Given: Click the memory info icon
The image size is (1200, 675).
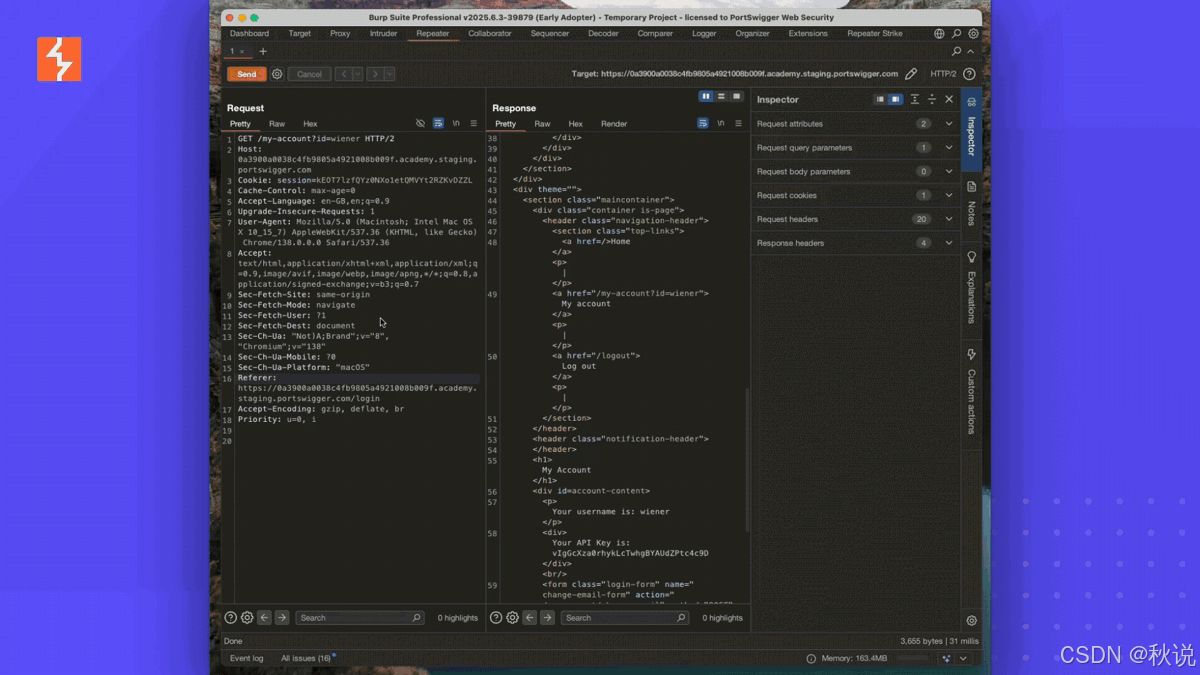Looking at the screenshot, I should (x=811, y=658).
